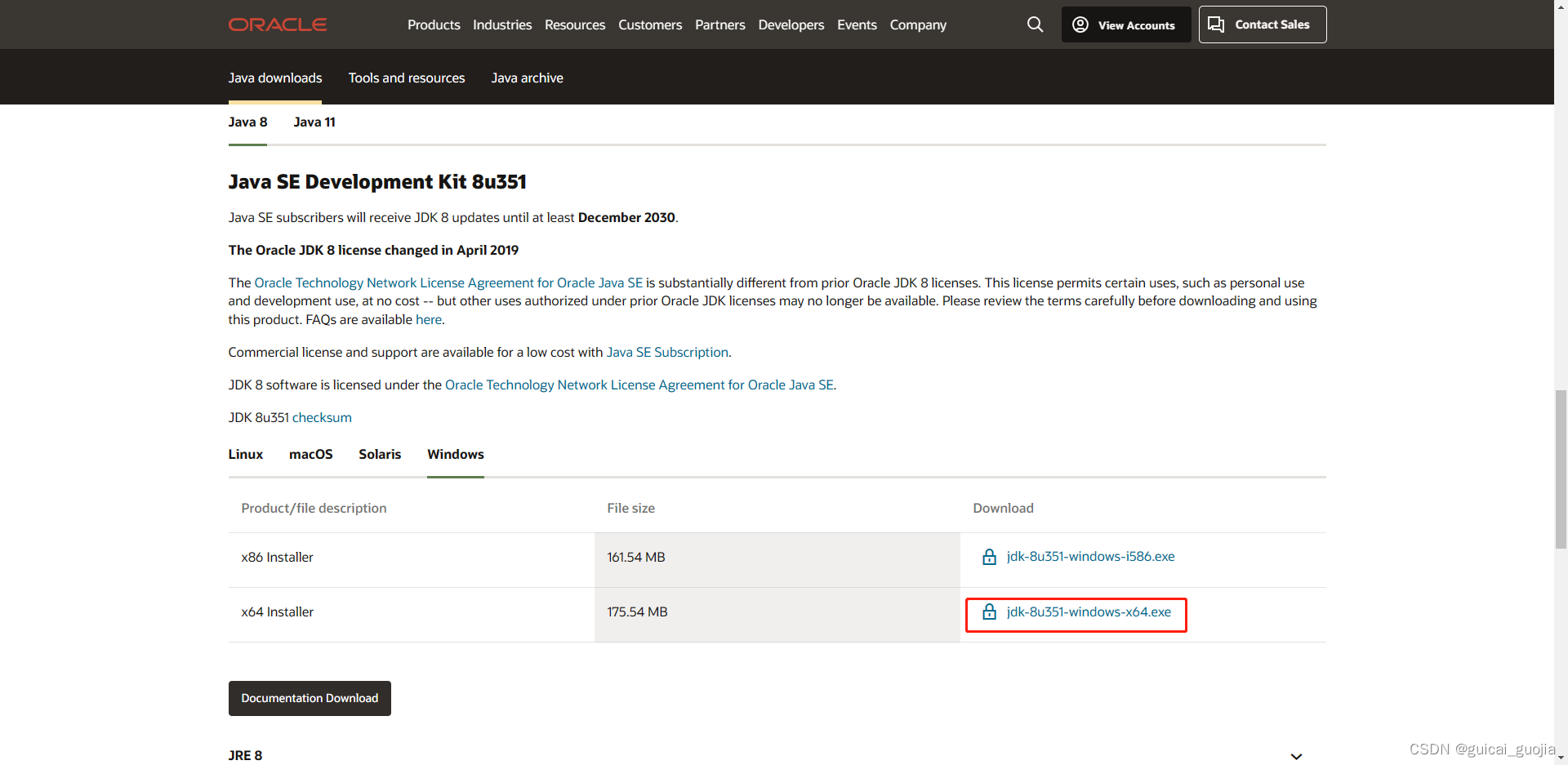Open the first Oracle Technology Network License Agreement link

click(x=448, y=282)
